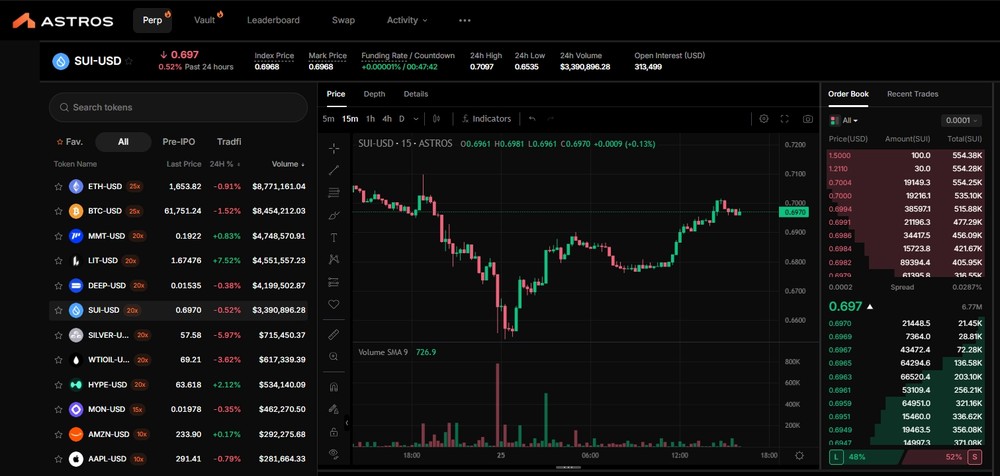Open the 0.0001 price precision dropdown
Viewport: 1000px width, 476px height.
coord(961,121)
